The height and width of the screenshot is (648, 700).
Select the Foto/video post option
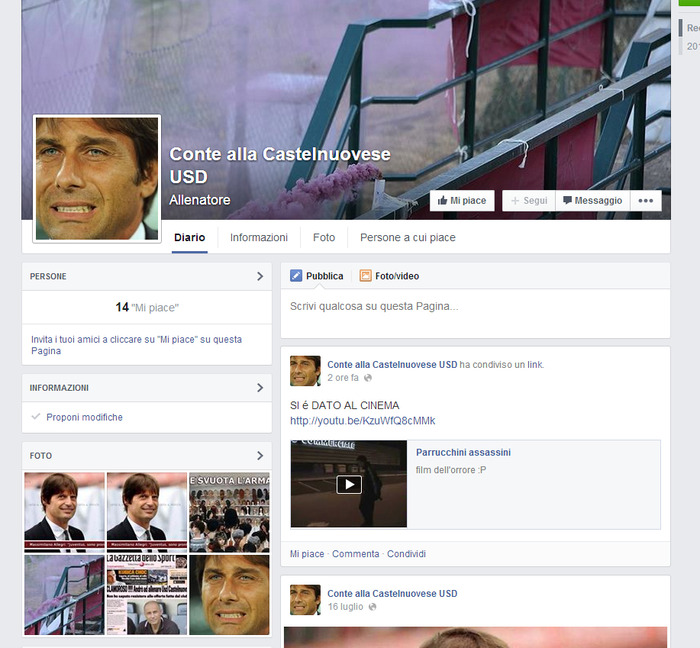click(389, 276)
